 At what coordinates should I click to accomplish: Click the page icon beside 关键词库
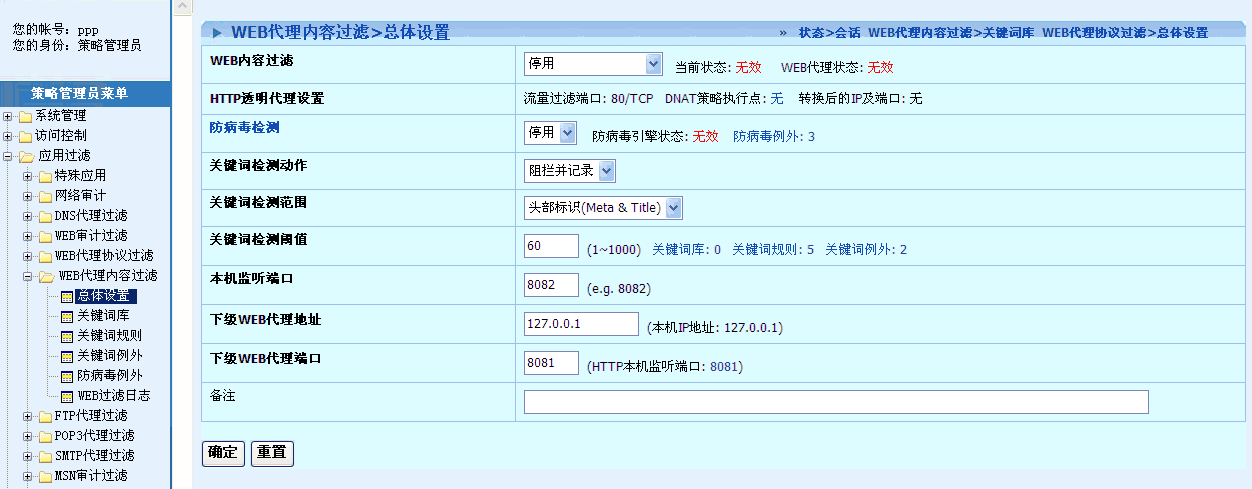67,316
